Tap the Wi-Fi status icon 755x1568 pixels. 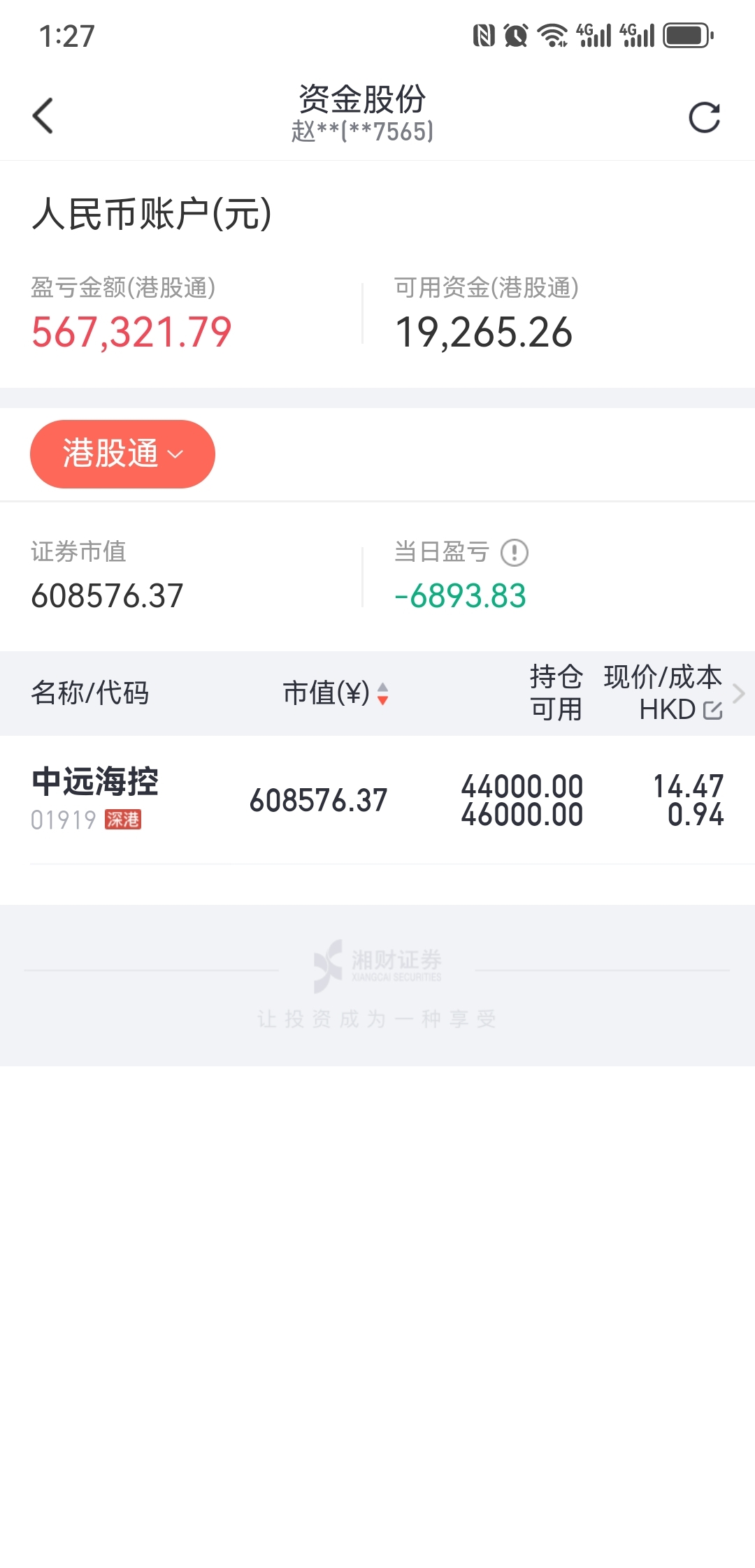point(552,35)
